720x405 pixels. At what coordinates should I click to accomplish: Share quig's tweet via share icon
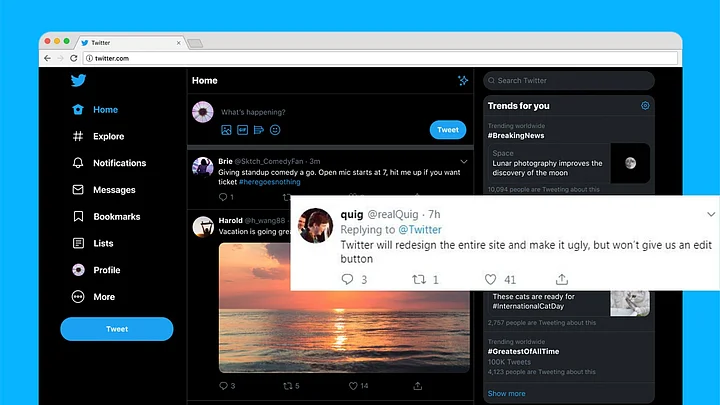tap(562, 280)
